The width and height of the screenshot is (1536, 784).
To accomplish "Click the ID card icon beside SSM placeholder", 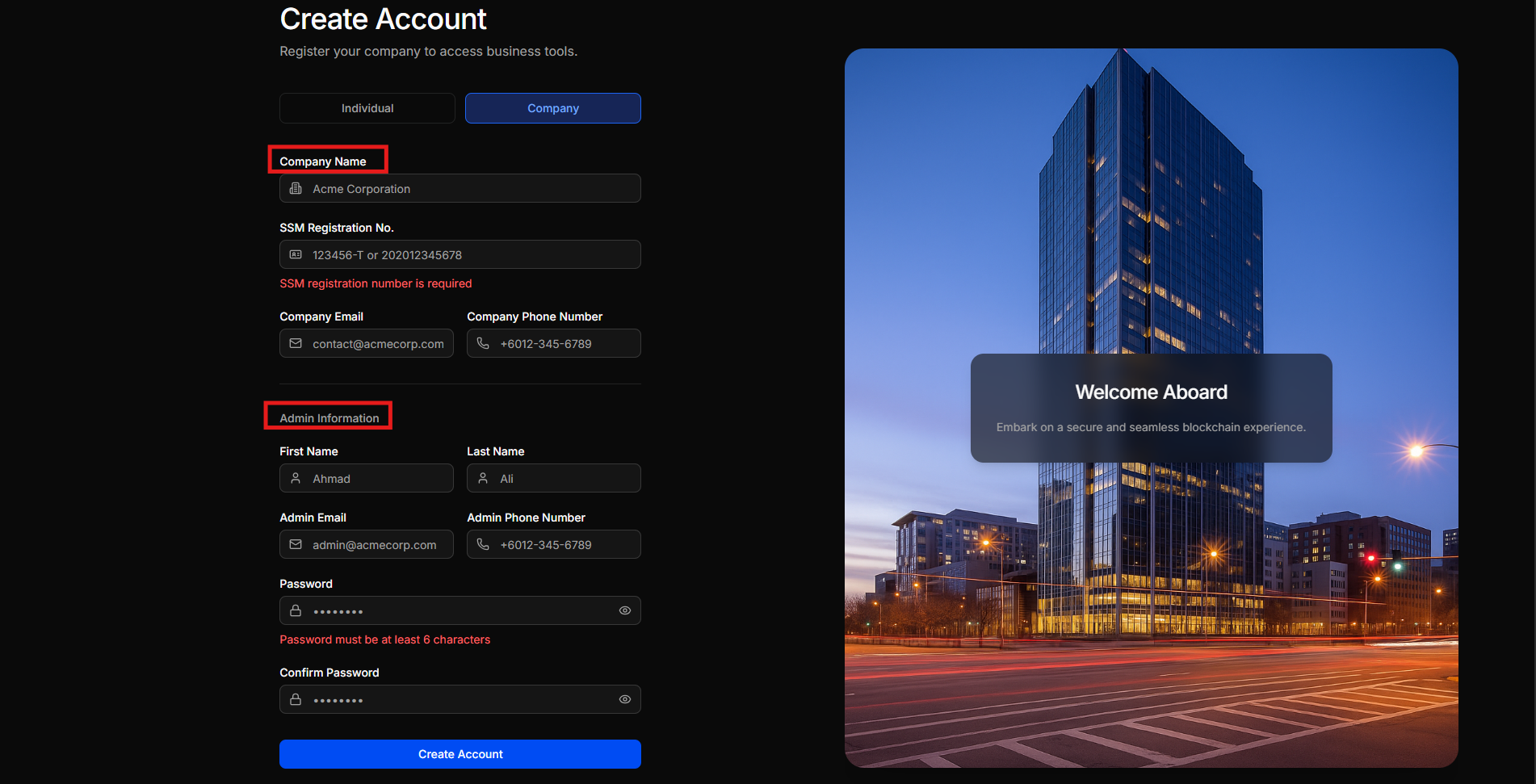I will tap(296, 254).
